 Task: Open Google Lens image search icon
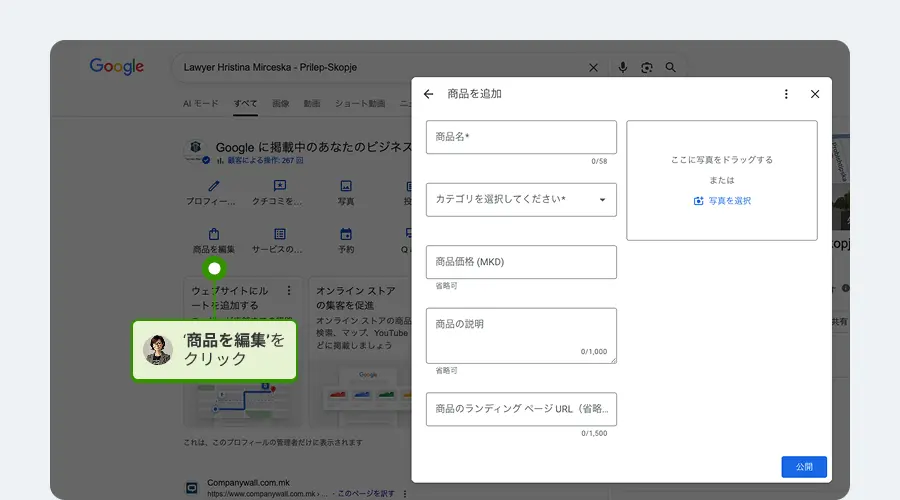point(647,68)
